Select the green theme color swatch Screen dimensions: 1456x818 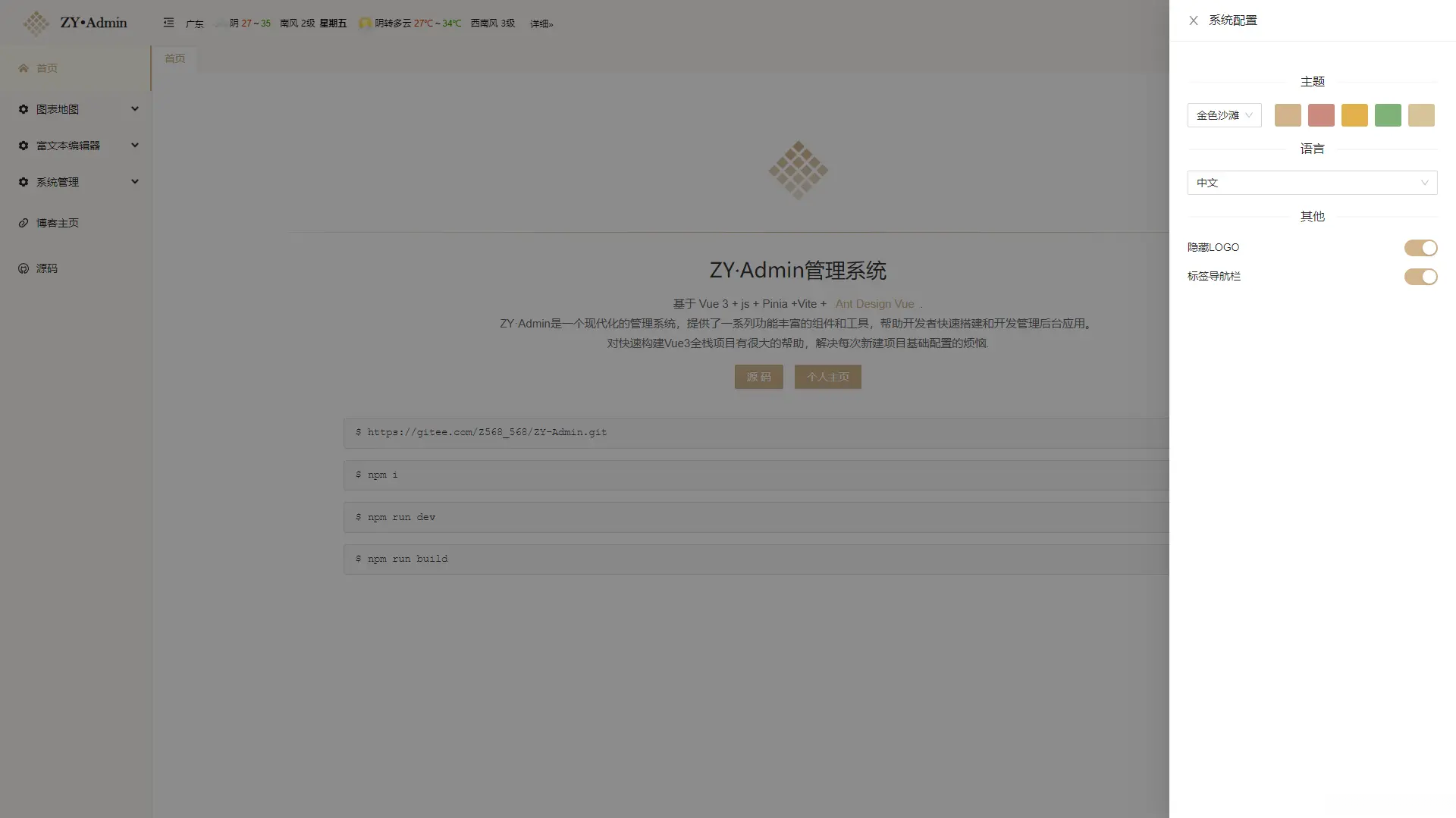(x=1388, y=115)
